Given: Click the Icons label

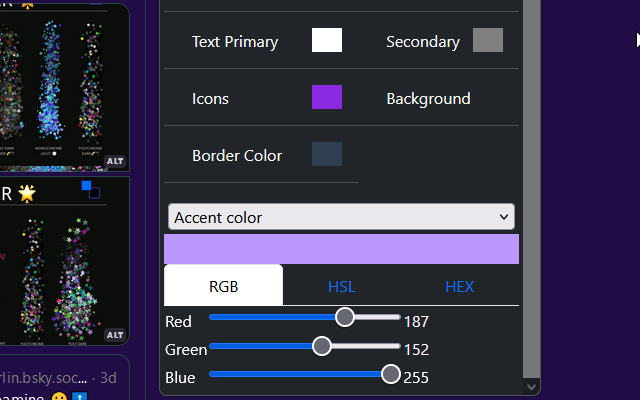Looking at the screenshot, I should click(x=210, y=99).
